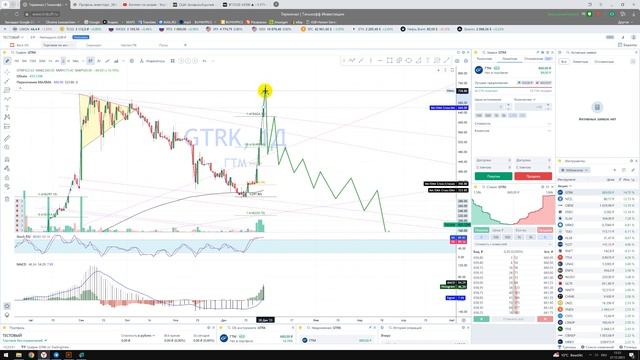Click the price input field in order ticket

click(490, 107)
